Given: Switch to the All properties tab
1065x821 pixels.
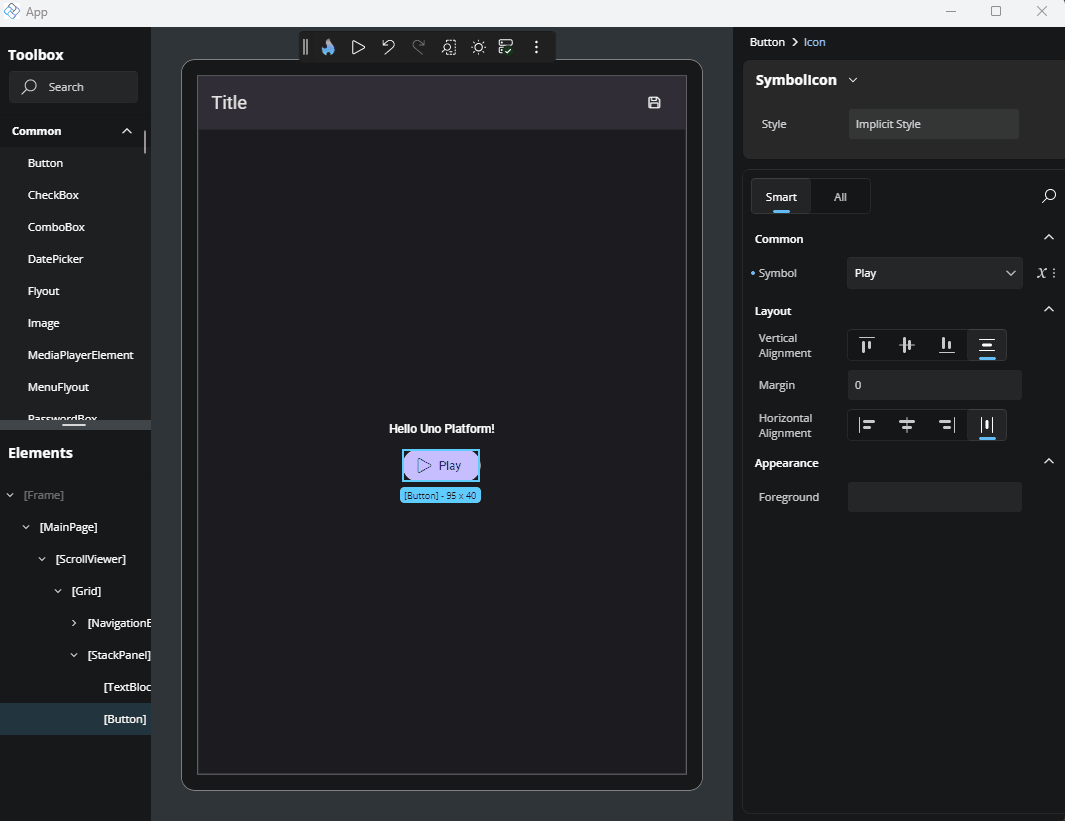Looking at the screenshot, I should point(840,196).
